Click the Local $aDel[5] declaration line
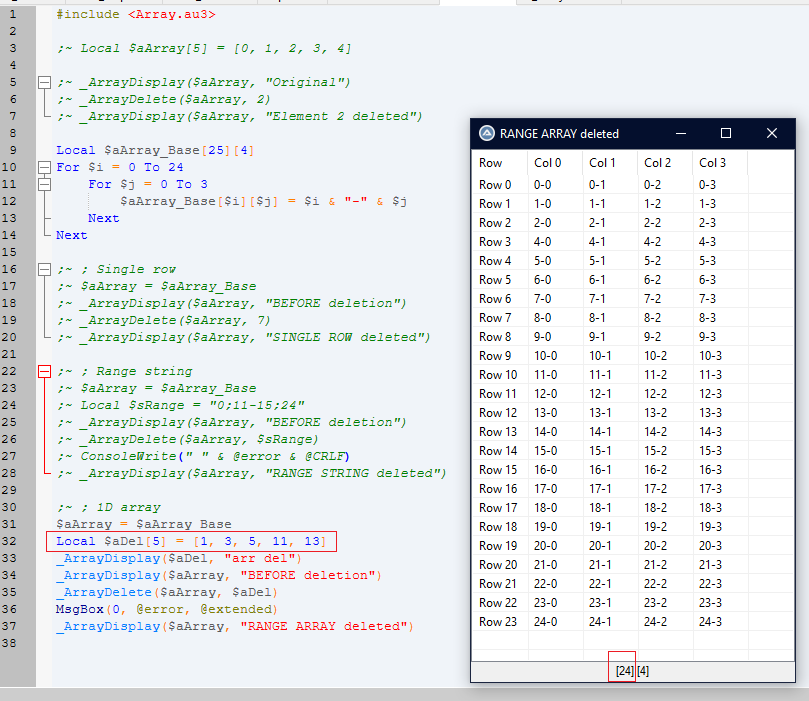The height and width of the screenshot is (701, 809). (x=191, y=542)
